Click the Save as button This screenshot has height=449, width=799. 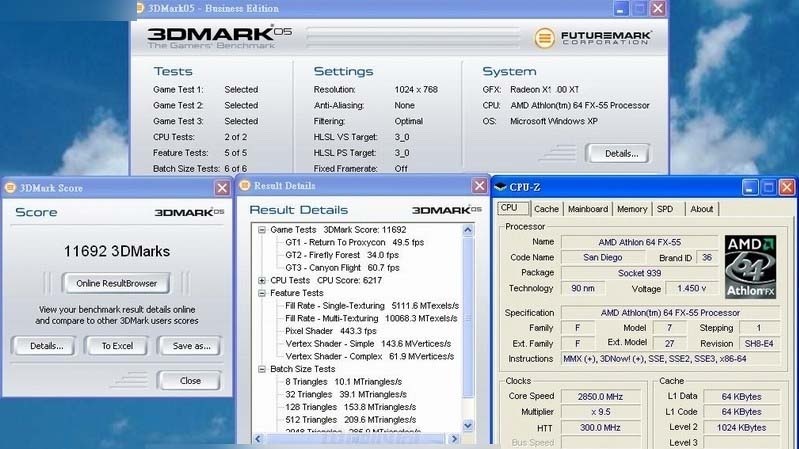click(x=191, y=346)
